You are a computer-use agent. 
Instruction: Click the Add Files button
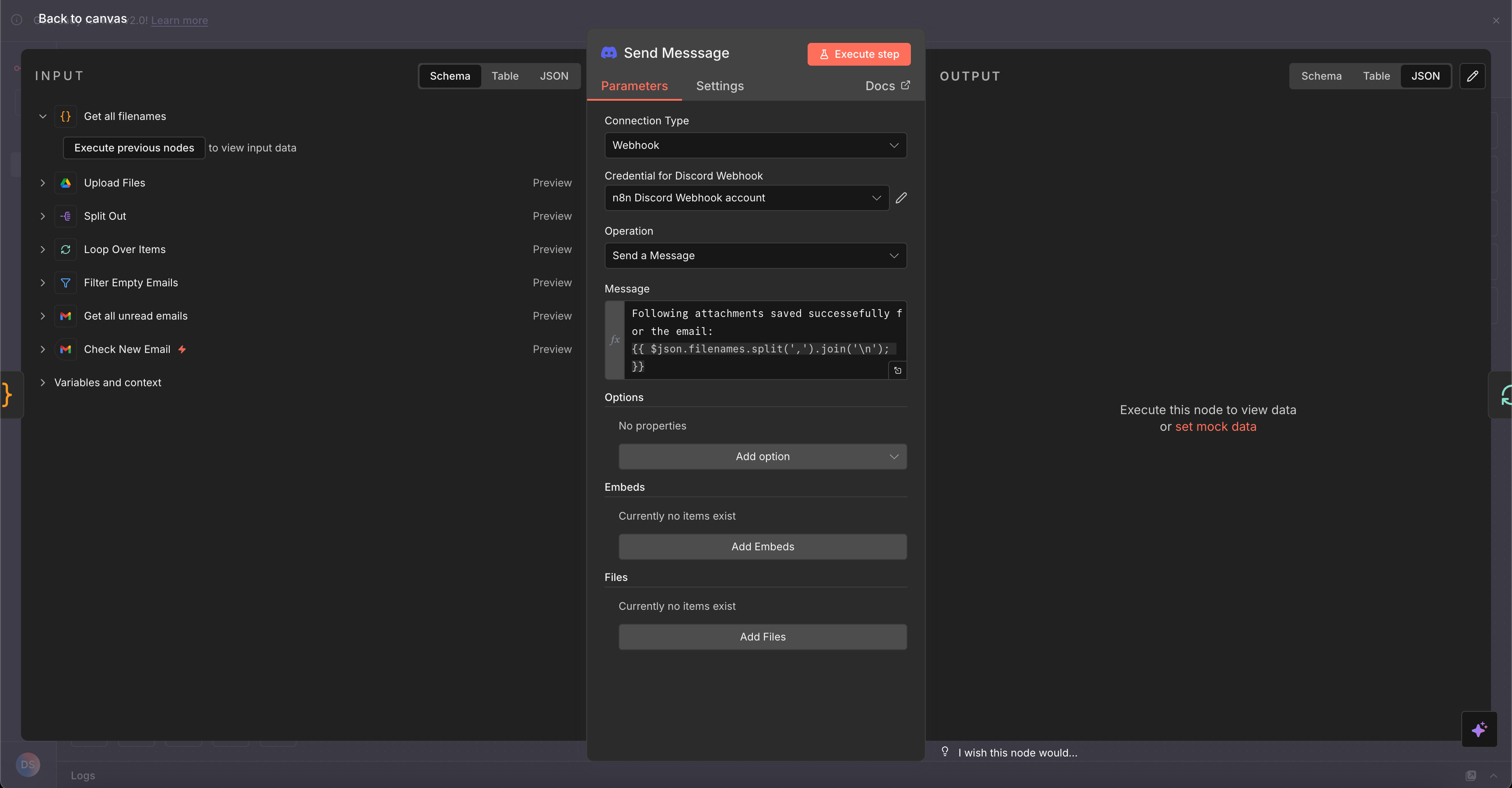point(763,637)
